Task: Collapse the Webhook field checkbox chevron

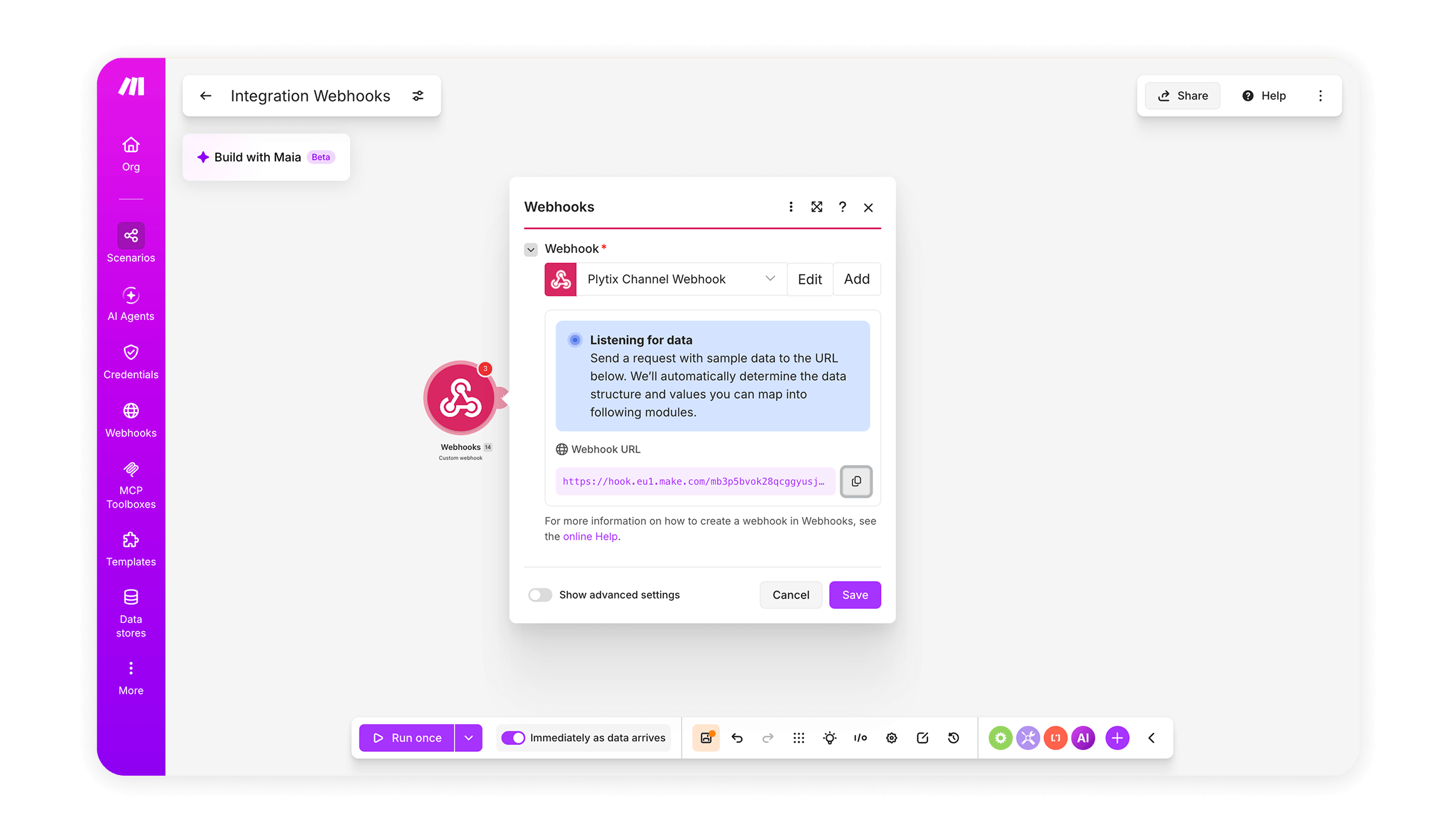Action: 531,250
